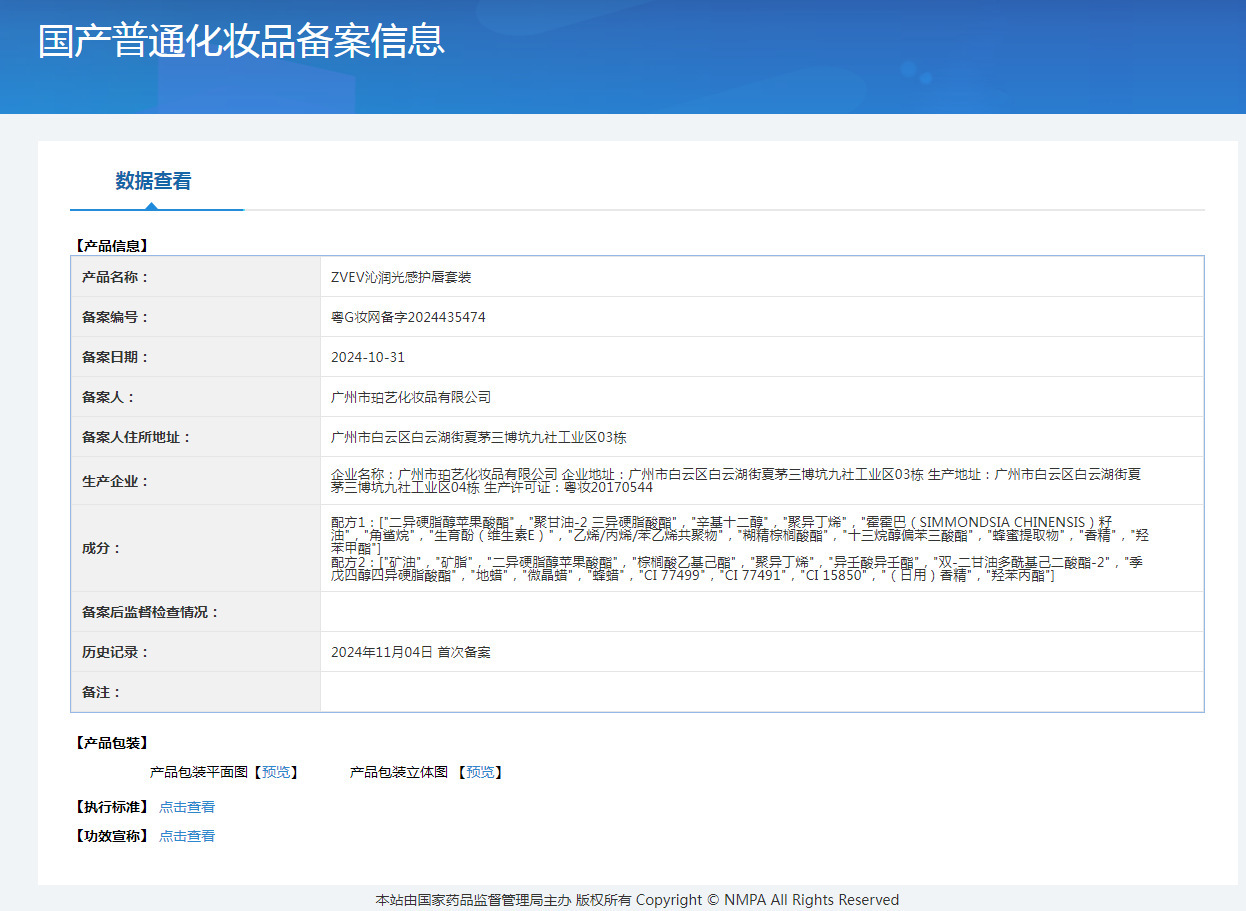Image resolution: width=1246 pixels, height=911 pixels.
Task: Click the 配方2 ingredients list text
Action: click(x=735, y=569)
